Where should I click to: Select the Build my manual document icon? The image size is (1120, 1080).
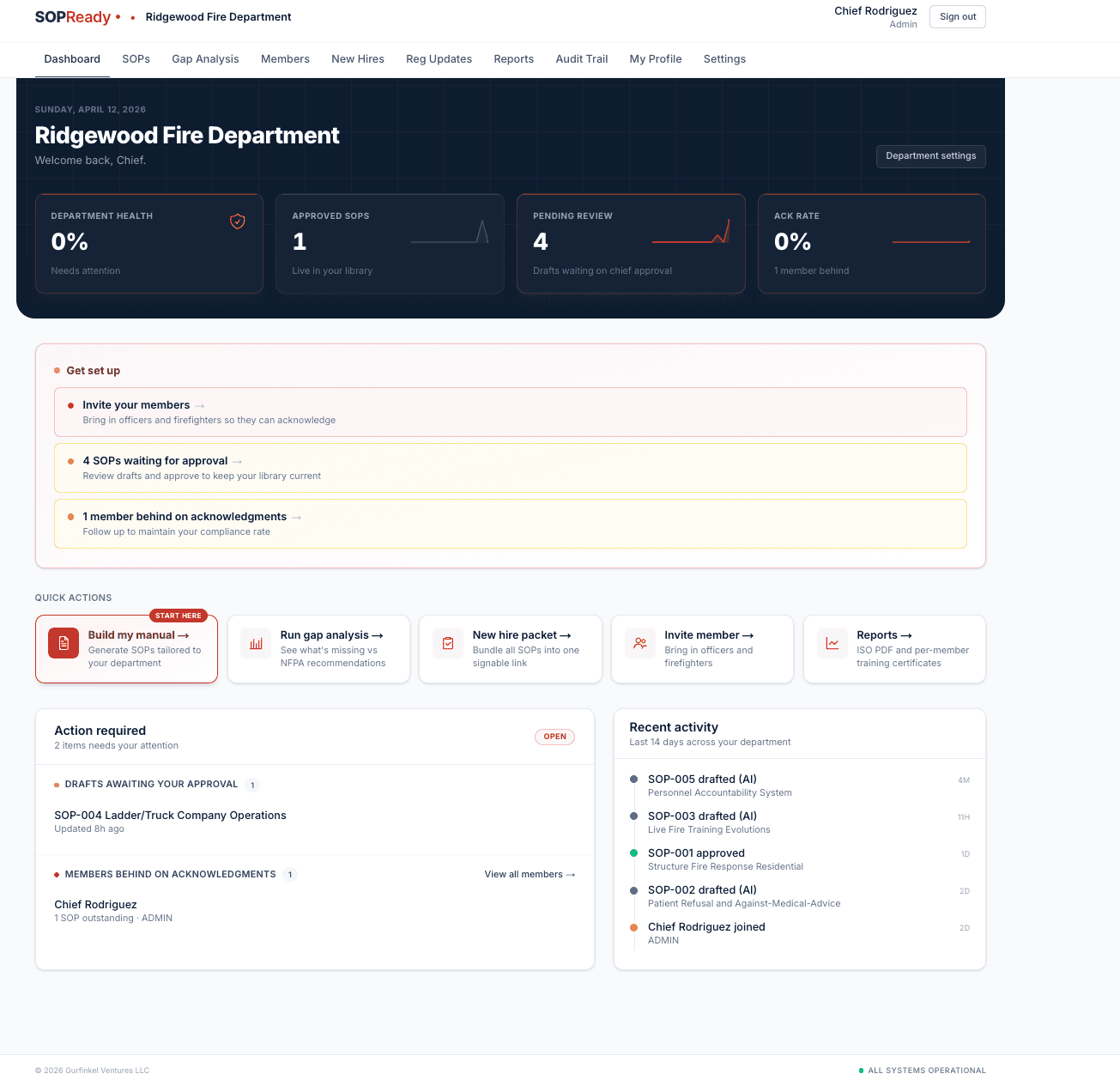(64, 642)
